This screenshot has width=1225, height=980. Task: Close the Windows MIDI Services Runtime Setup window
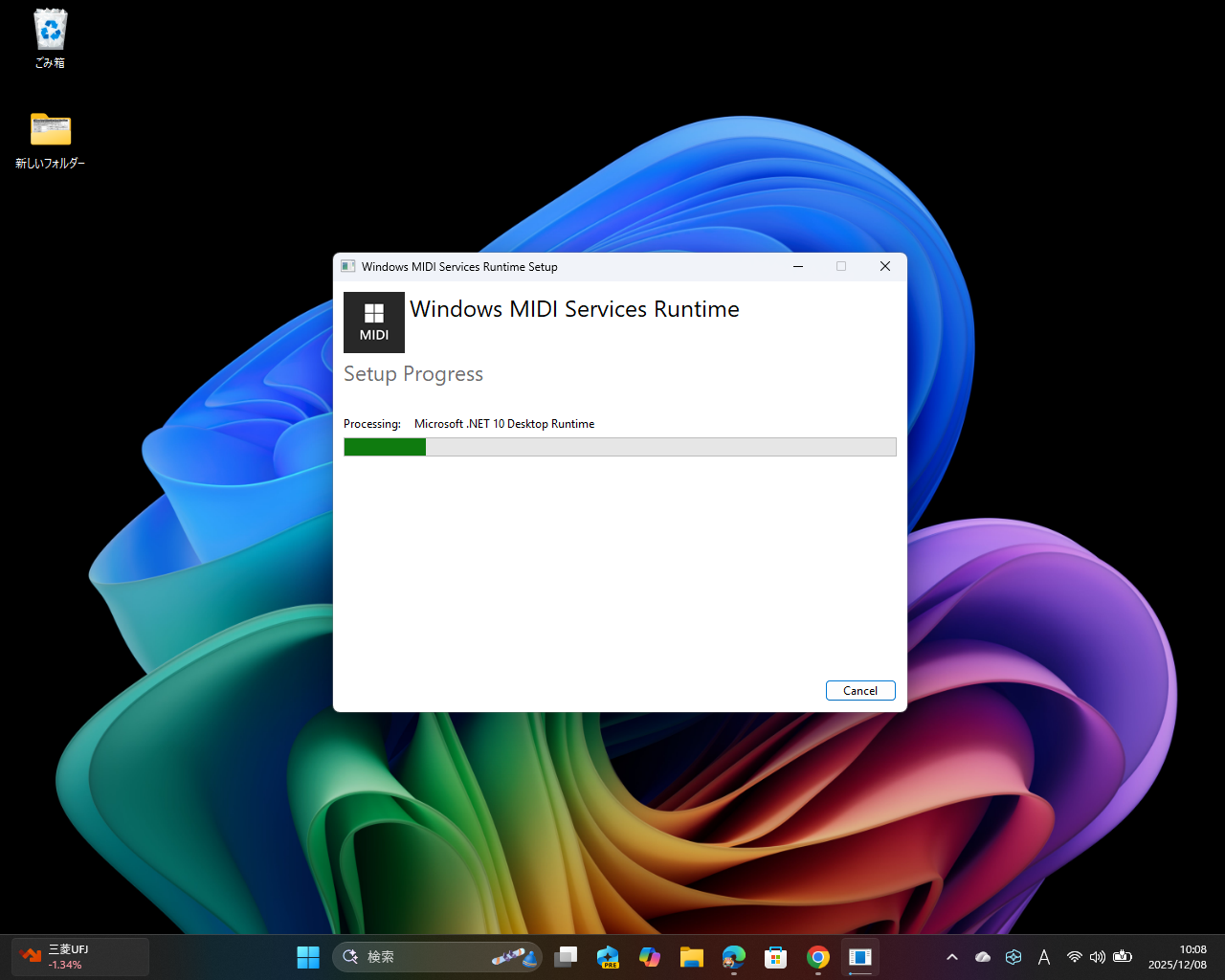coord(885,267)
